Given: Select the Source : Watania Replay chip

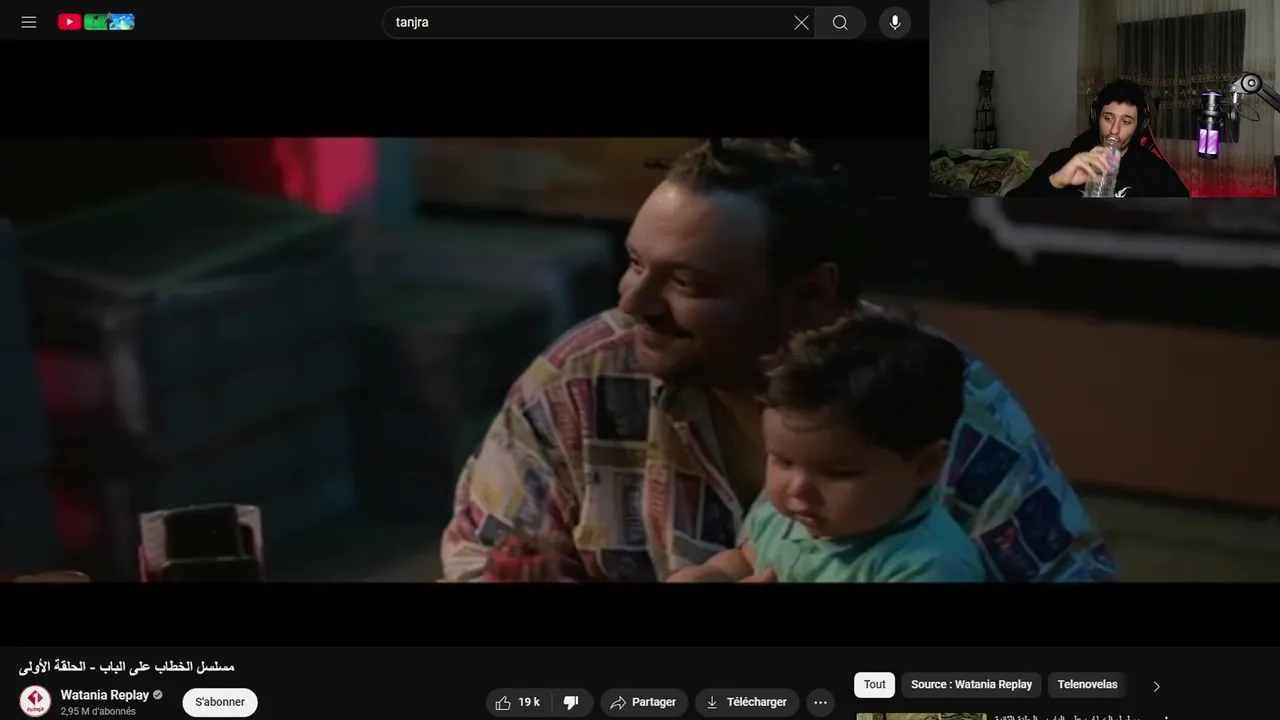Looking at the screenshot, I should pos(971,685).
